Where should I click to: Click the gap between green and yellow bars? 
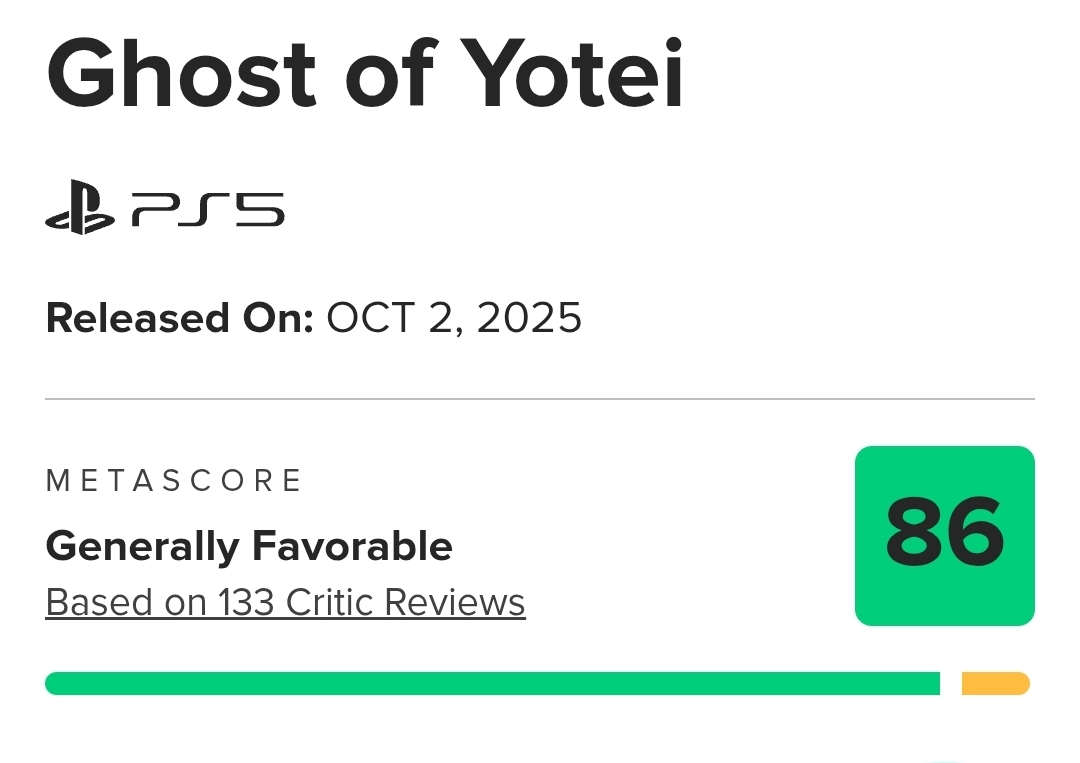951,683
